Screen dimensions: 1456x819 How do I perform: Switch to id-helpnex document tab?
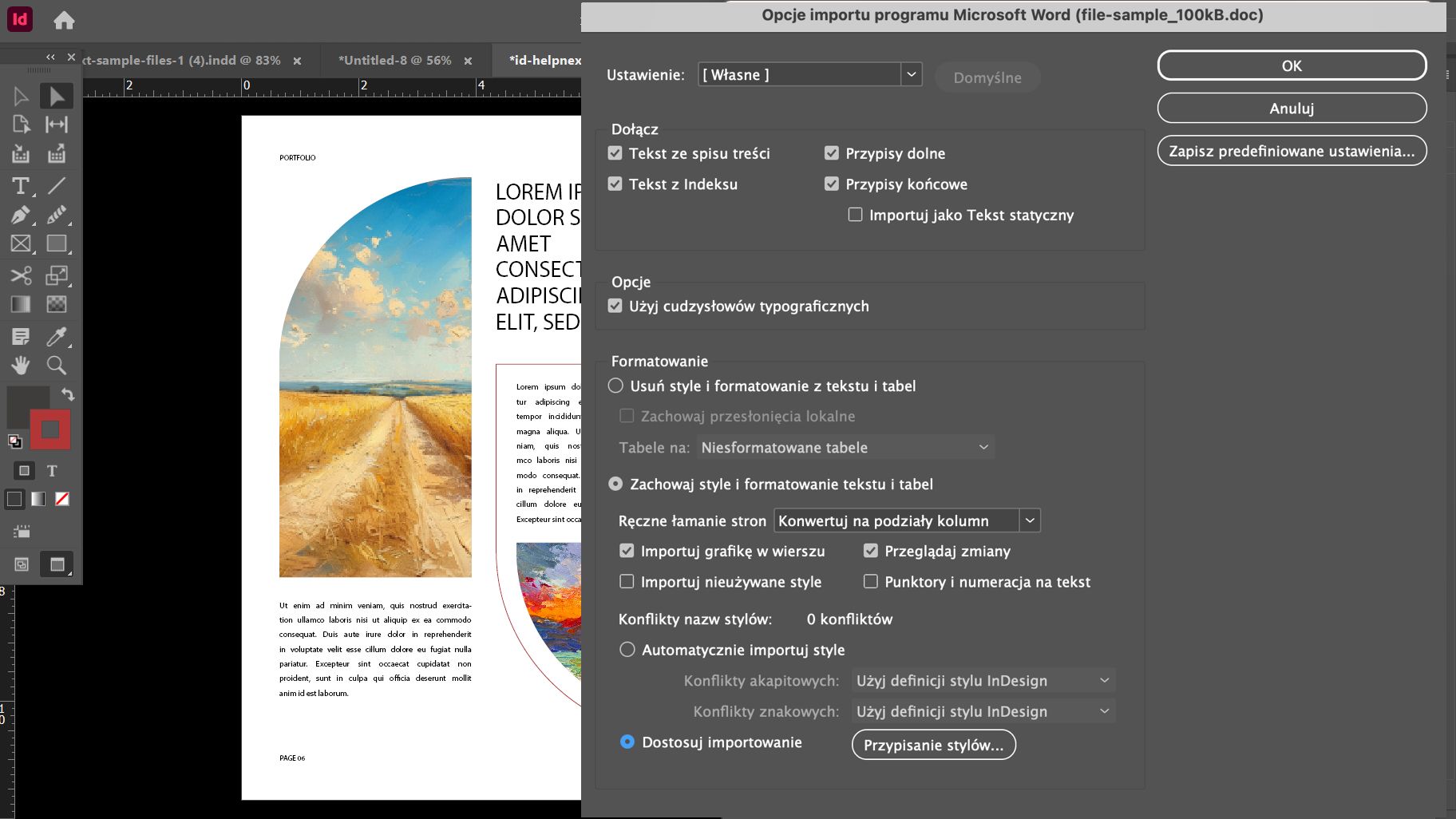[x=545, y=61]
